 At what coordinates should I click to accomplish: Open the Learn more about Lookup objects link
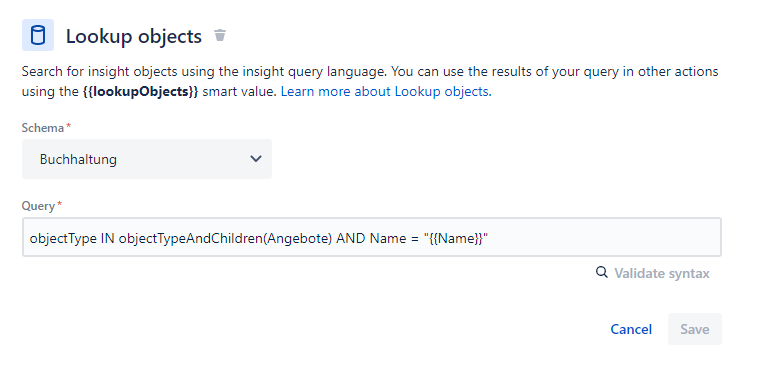[x=384, y=91]
